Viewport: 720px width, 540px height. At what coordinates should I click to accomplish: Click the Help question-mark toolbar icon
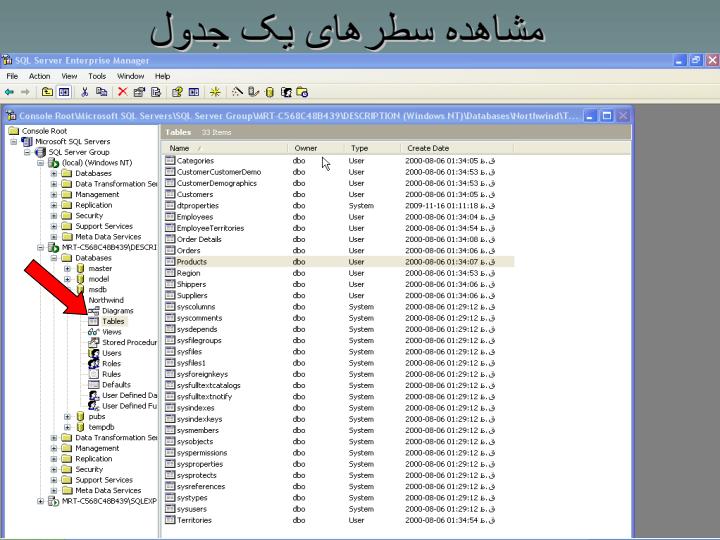tap(177, 92)
